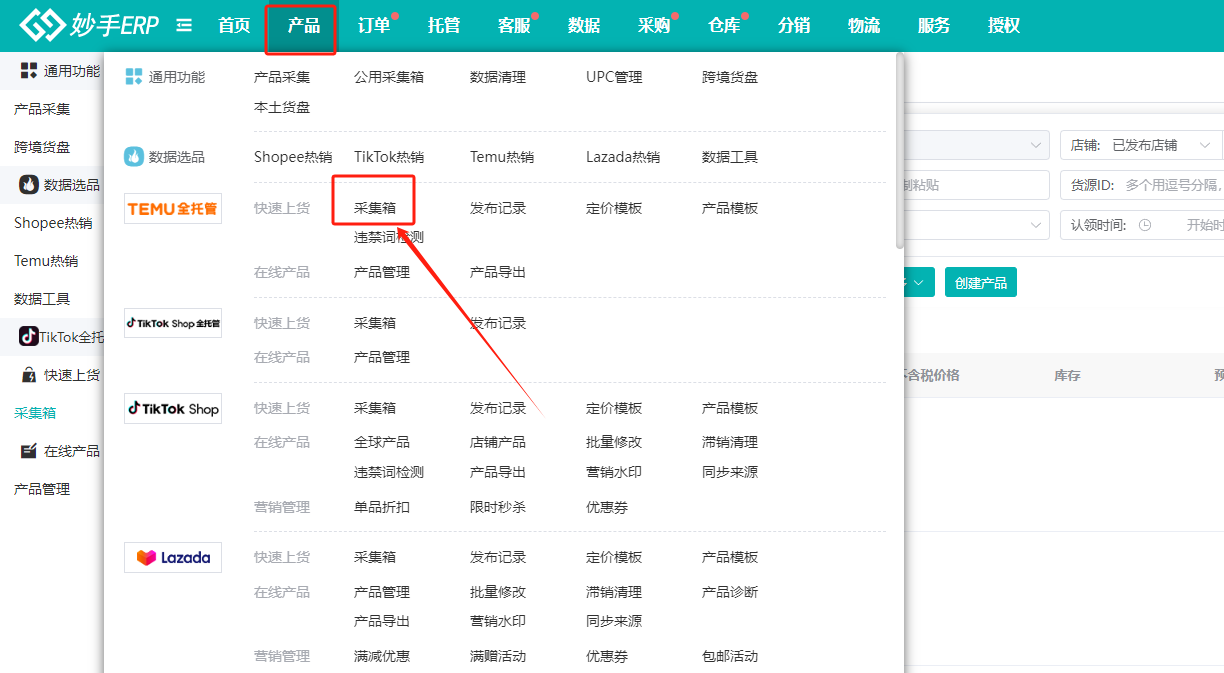Open 包邮活动 link
Image resolution: width=1224 pixels, height=673 pixels.
click(730, 656)
